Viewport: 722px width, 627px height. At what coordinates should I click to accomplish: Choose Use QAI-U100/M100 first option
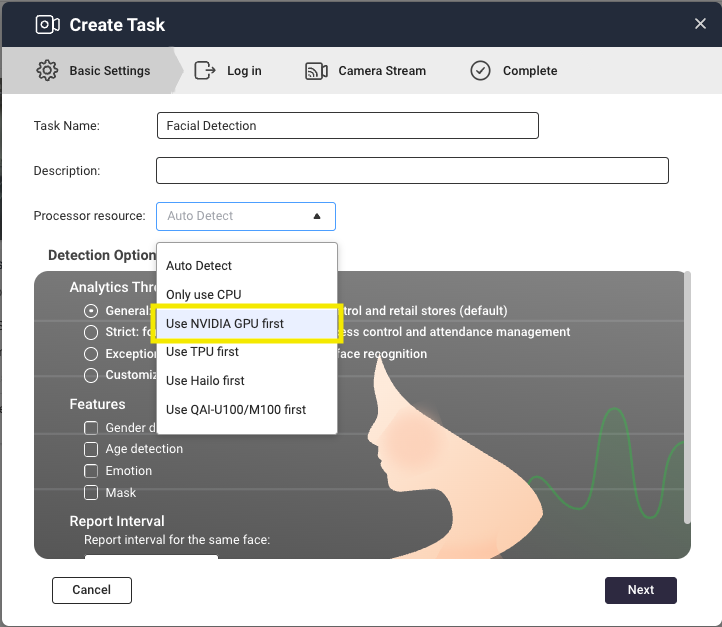[236, 410]
